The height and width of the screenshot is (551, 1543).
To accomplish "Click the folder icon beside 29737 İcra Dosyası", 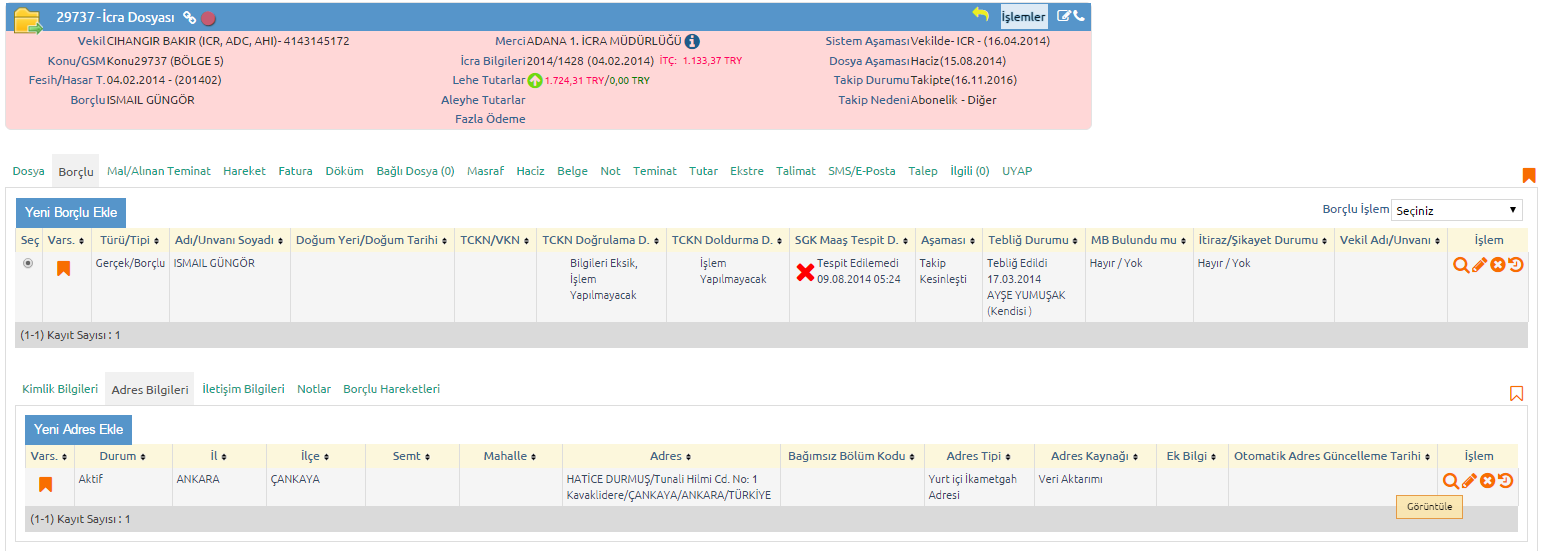I will [27, 19].
